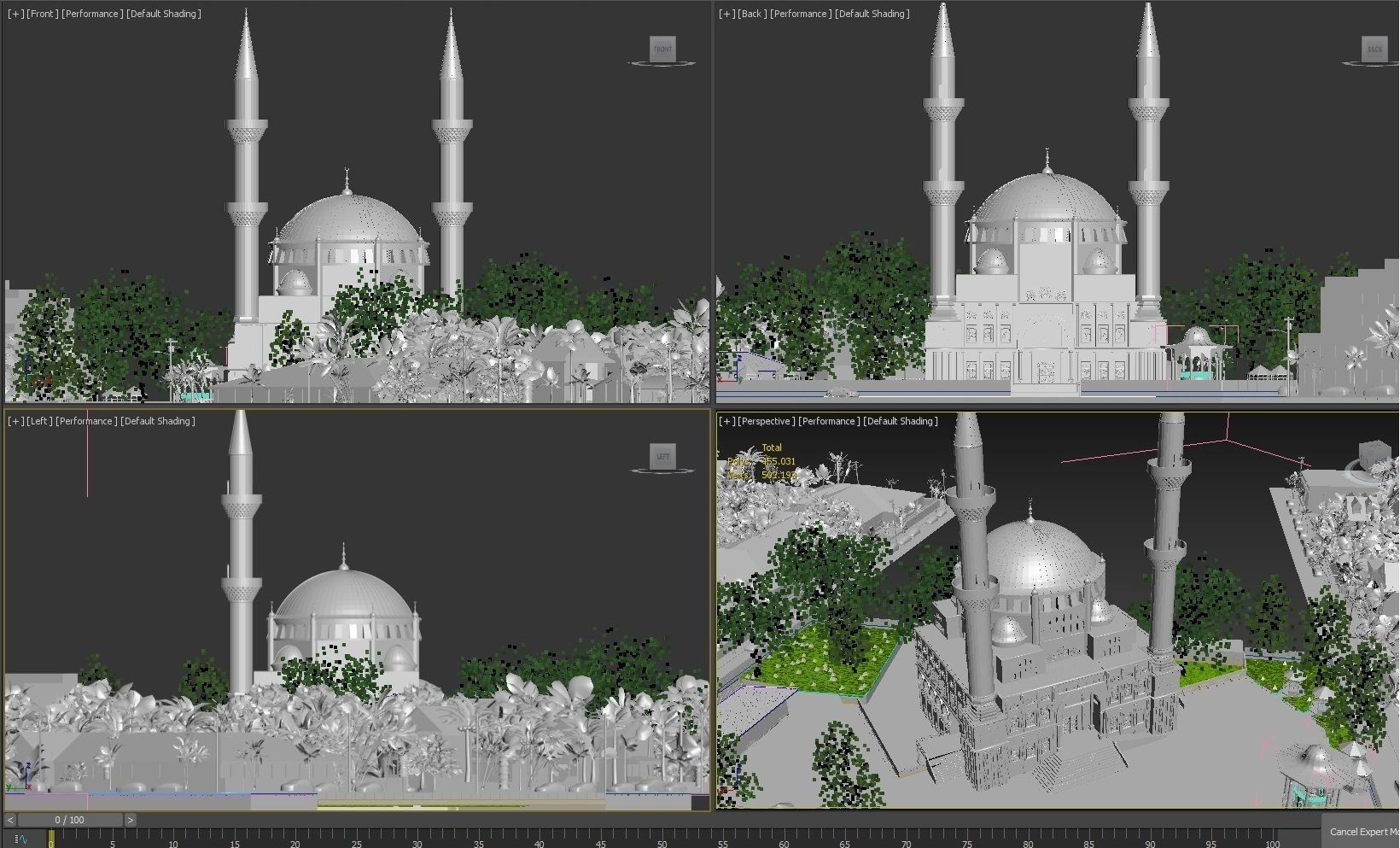1400x848 pixels.
Task: Open the [+] menu in Front viewport
Action: click(x=15, y=14)
